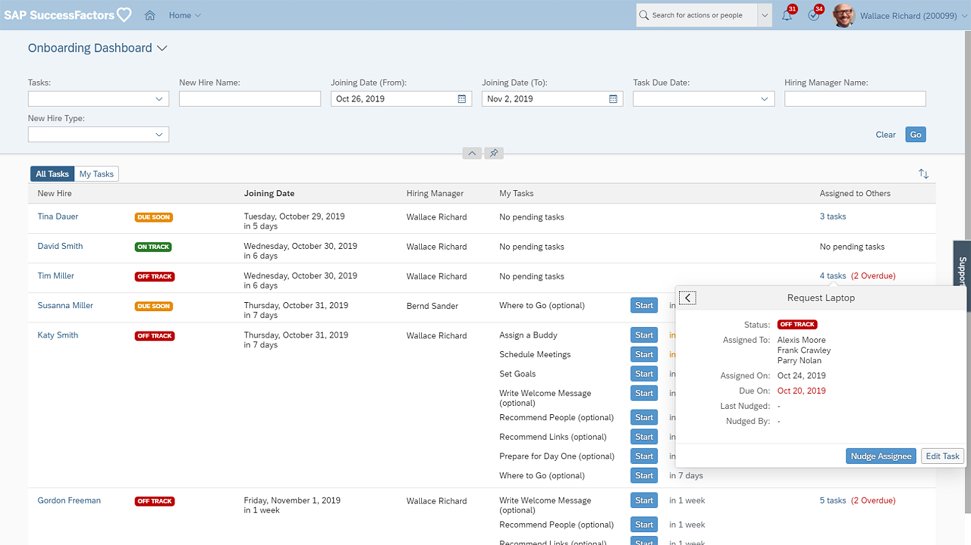Click the sort arrows icon above table

tap(923, 174)
